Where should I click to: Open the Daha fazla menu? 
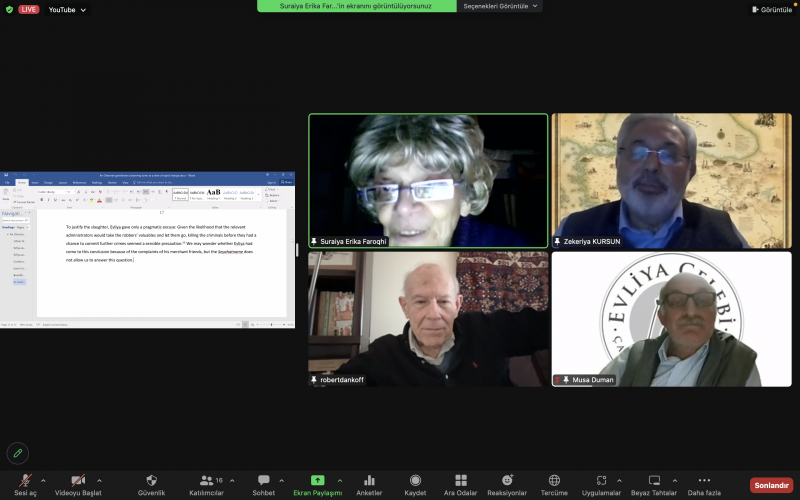coord(704,481)
